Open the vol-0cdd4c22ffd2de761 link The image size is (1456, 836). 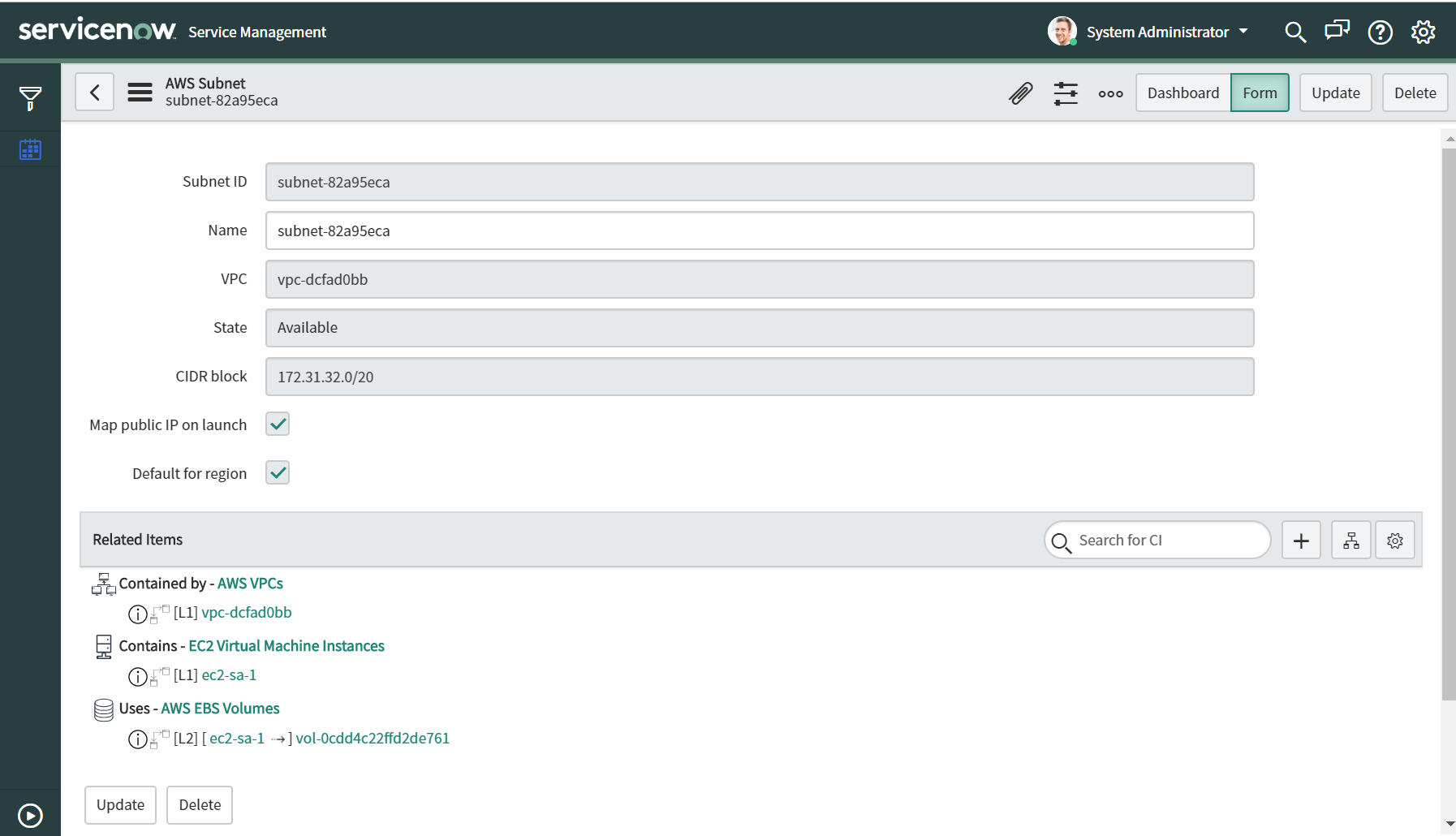373,739
